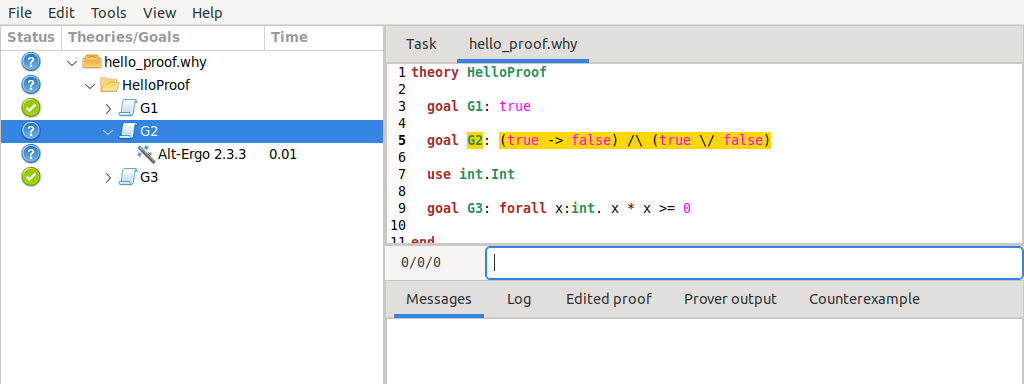Screen dimensions: 1024x384
Task: Click the G1 goal scroll icon
Action: tap(127, 108)
